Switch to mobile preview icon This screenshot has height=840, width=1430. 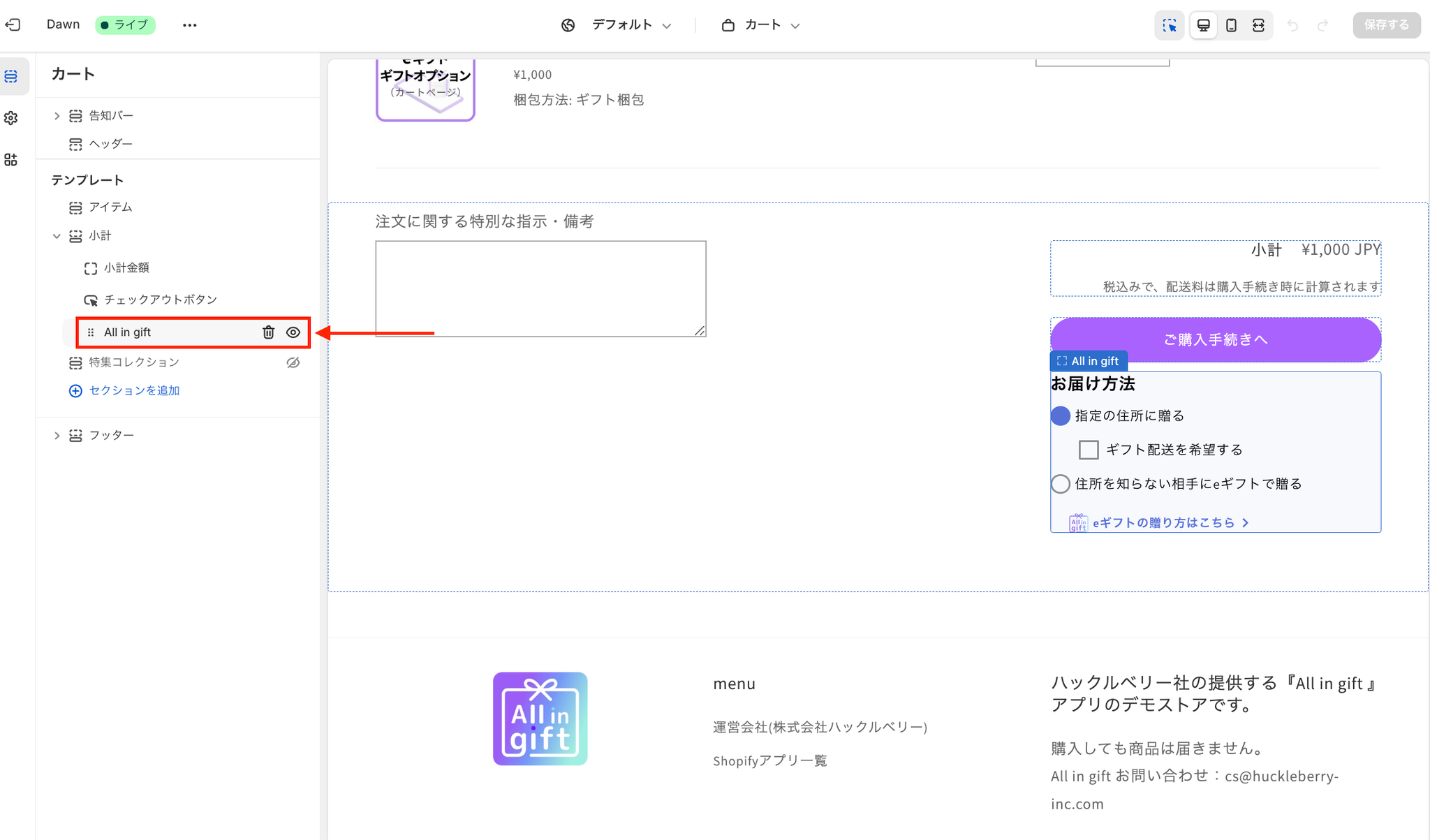pos(1231,25)
